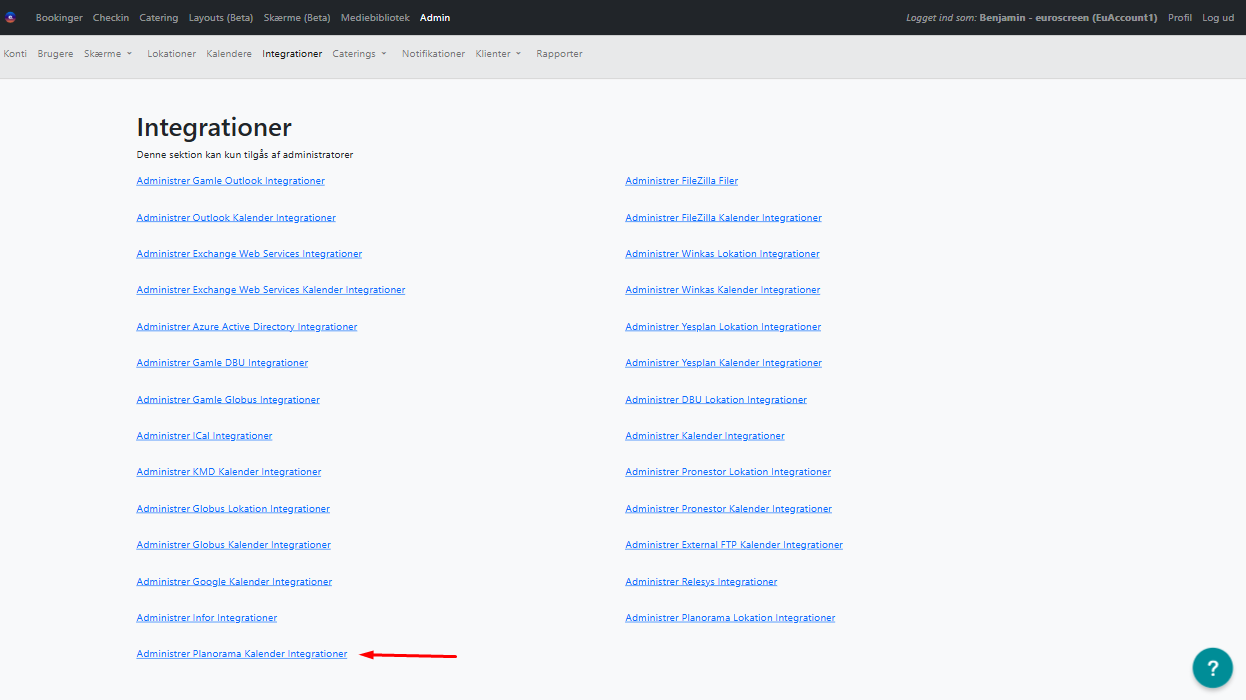The width and height of the screenshot is (1246, 700).
Task: Expand the Caterings dropdown
Action: (x=360, y=54)
